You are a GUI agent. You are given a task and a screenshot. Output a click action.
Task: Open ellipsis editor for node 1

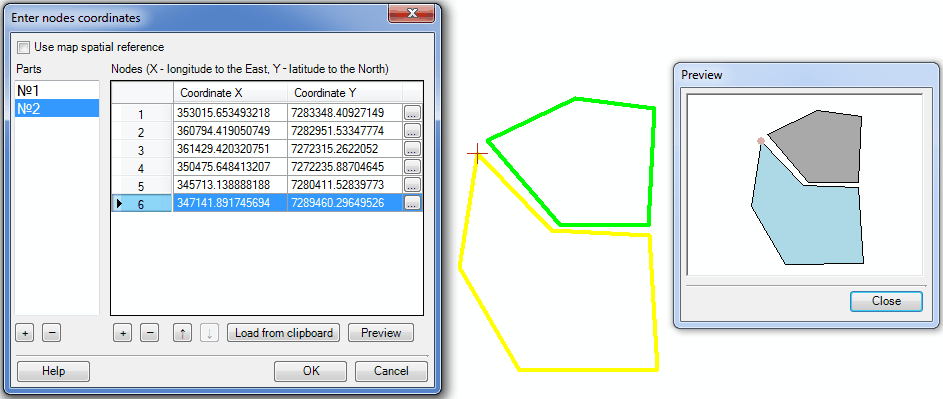tap(412, 113)
